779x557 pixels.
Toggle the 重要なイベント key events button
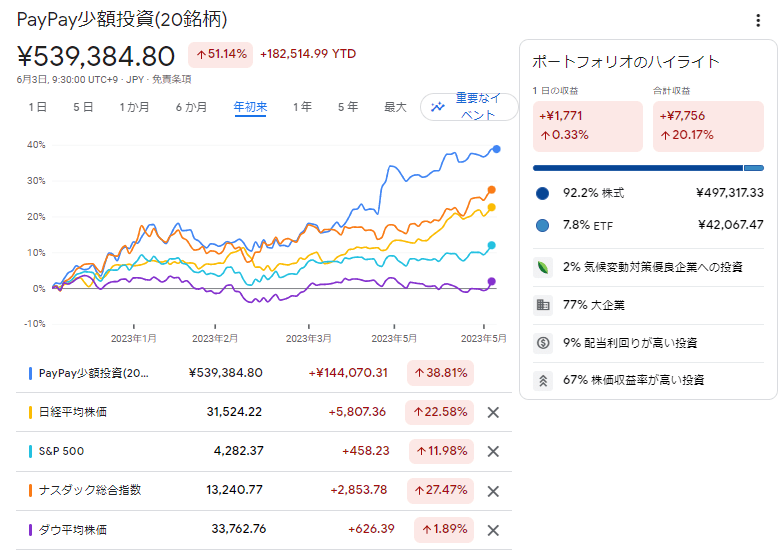click(x=468, y=107)
